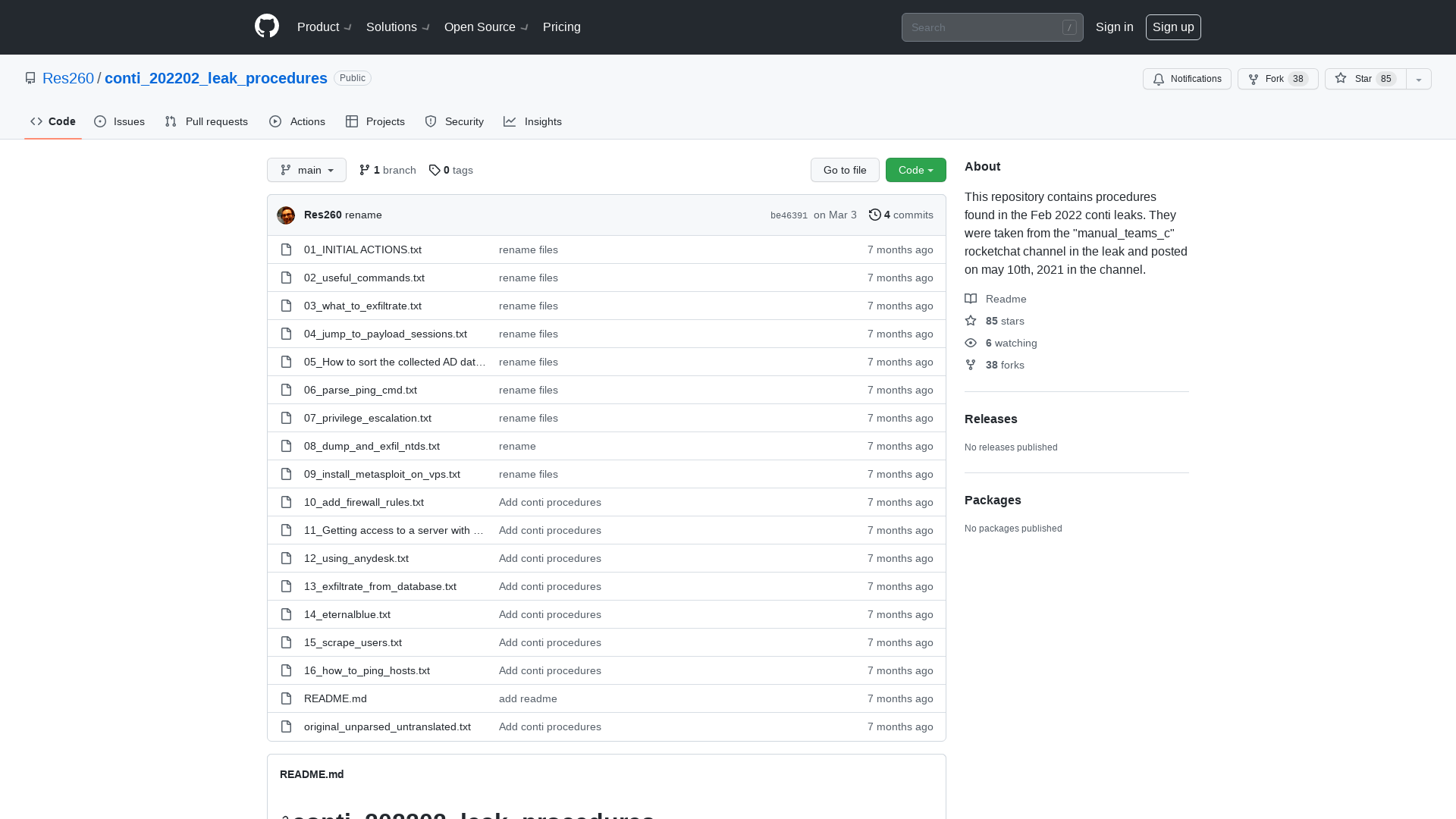Open the main branch dropdown
The height and width of the screenshot is (819, 1456).
[306, 170]
